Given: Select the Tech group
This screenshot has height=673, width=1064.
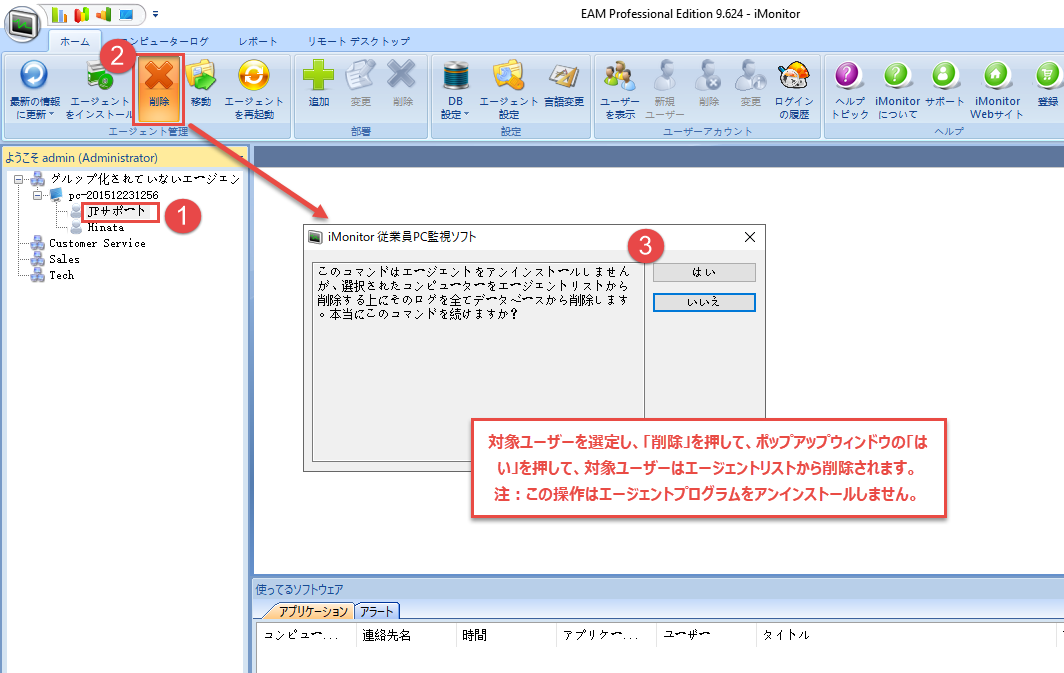Looking at the screenshot, I should coord(62,275).
